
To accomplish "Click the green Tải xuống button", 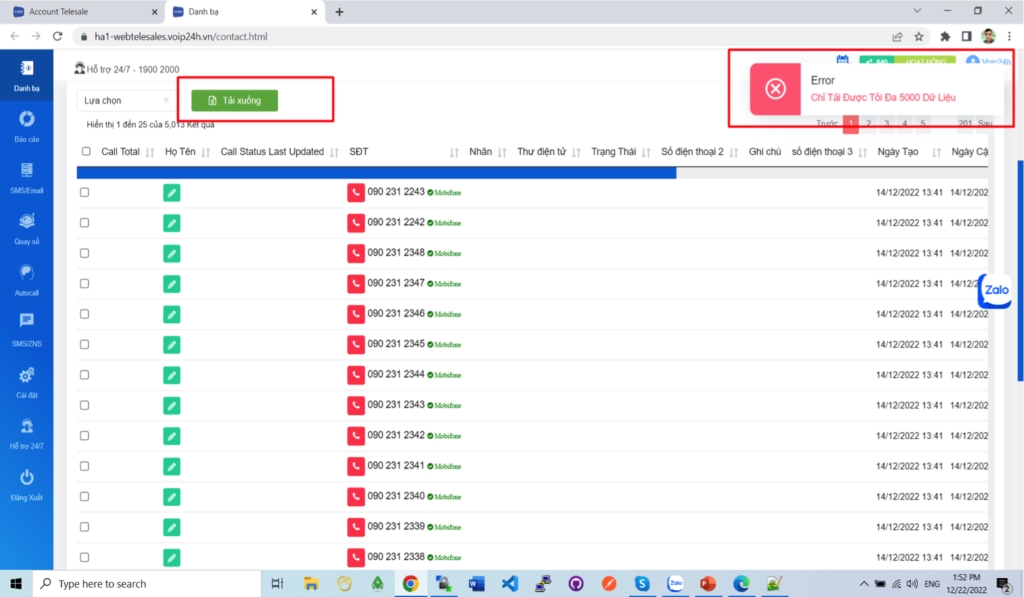I will pos(235,101).
